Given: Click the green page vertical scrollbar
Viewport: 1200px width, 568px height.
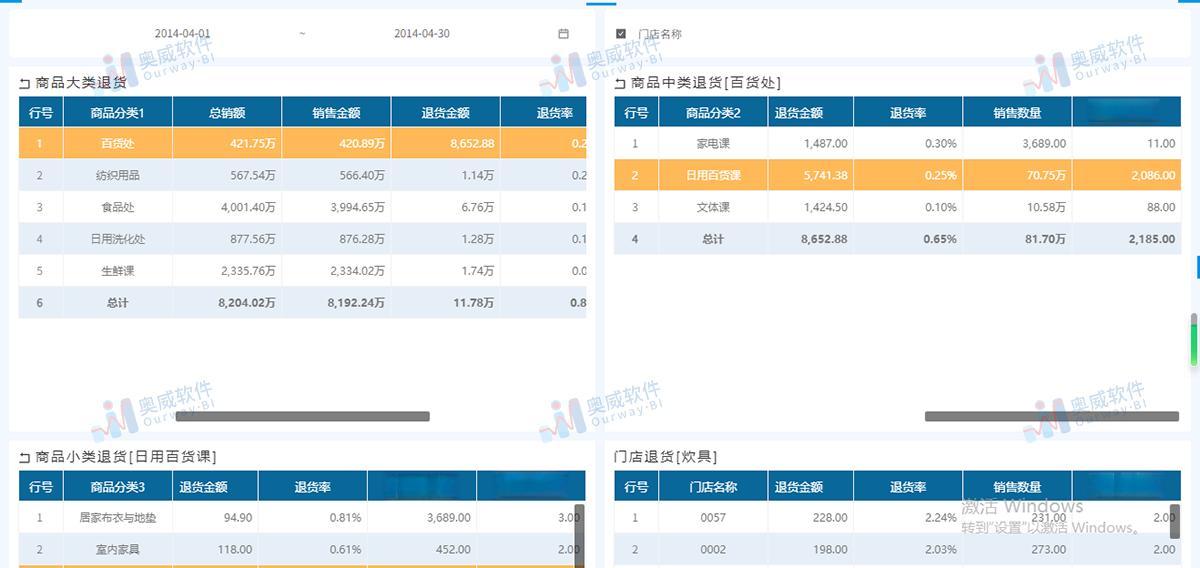Looking at the screenshot, I should coord(1194,342).
